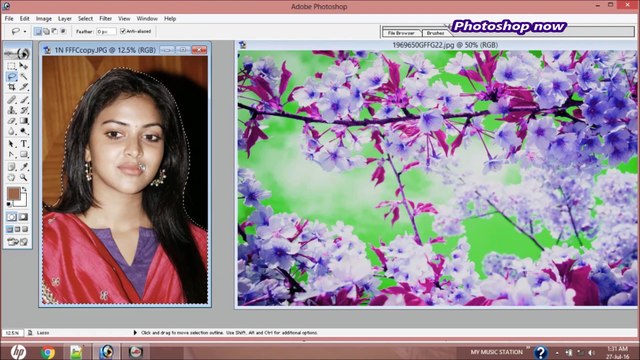The height and width of the screenshot is (360, 640).
Task: Select the Crop tool
Action: coord(11,87)
